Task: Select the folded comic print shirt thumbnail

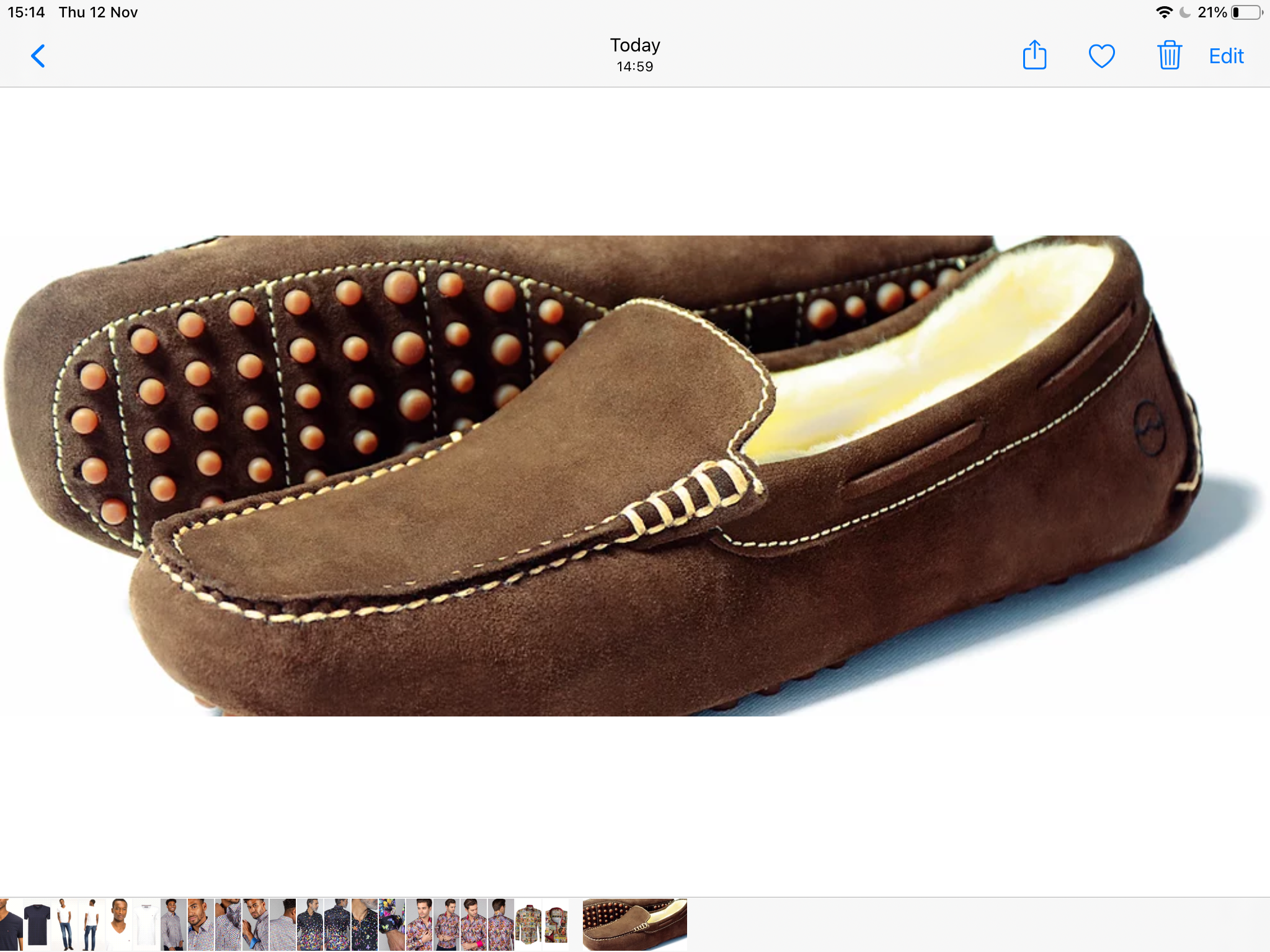Action: pos(556,925)
